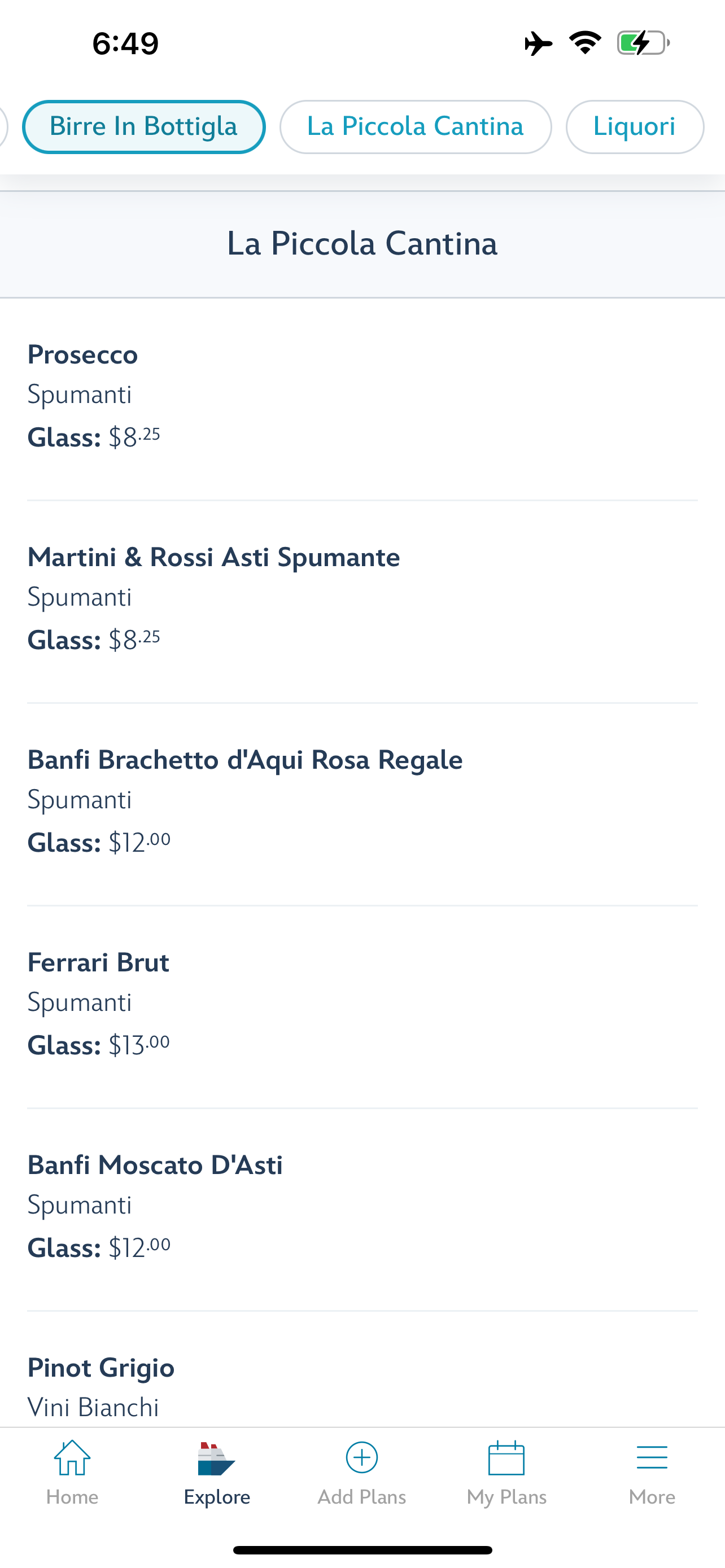Tap the battery charging indicator
The image size is (725, 1568).
tap(643, 42)
